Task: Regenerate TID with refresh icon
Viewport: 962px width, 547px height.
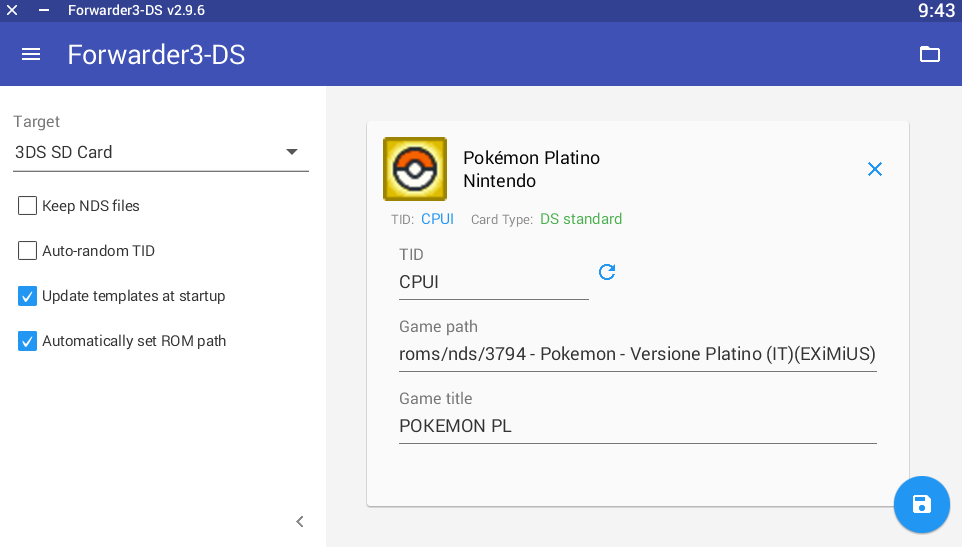Action: (607, 272)
